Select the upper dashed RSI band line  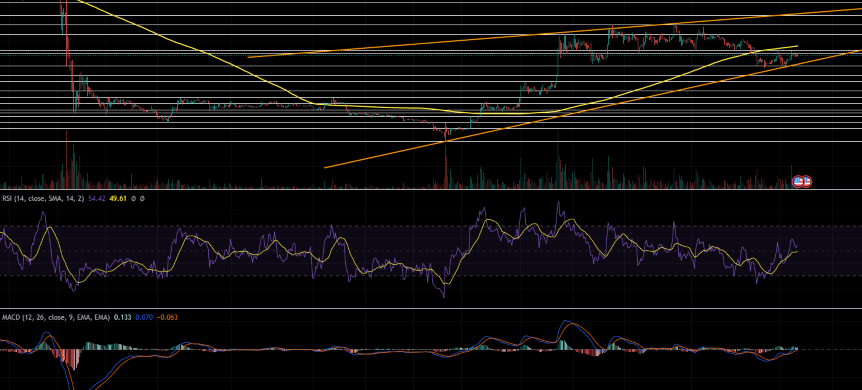coord(431,226)
